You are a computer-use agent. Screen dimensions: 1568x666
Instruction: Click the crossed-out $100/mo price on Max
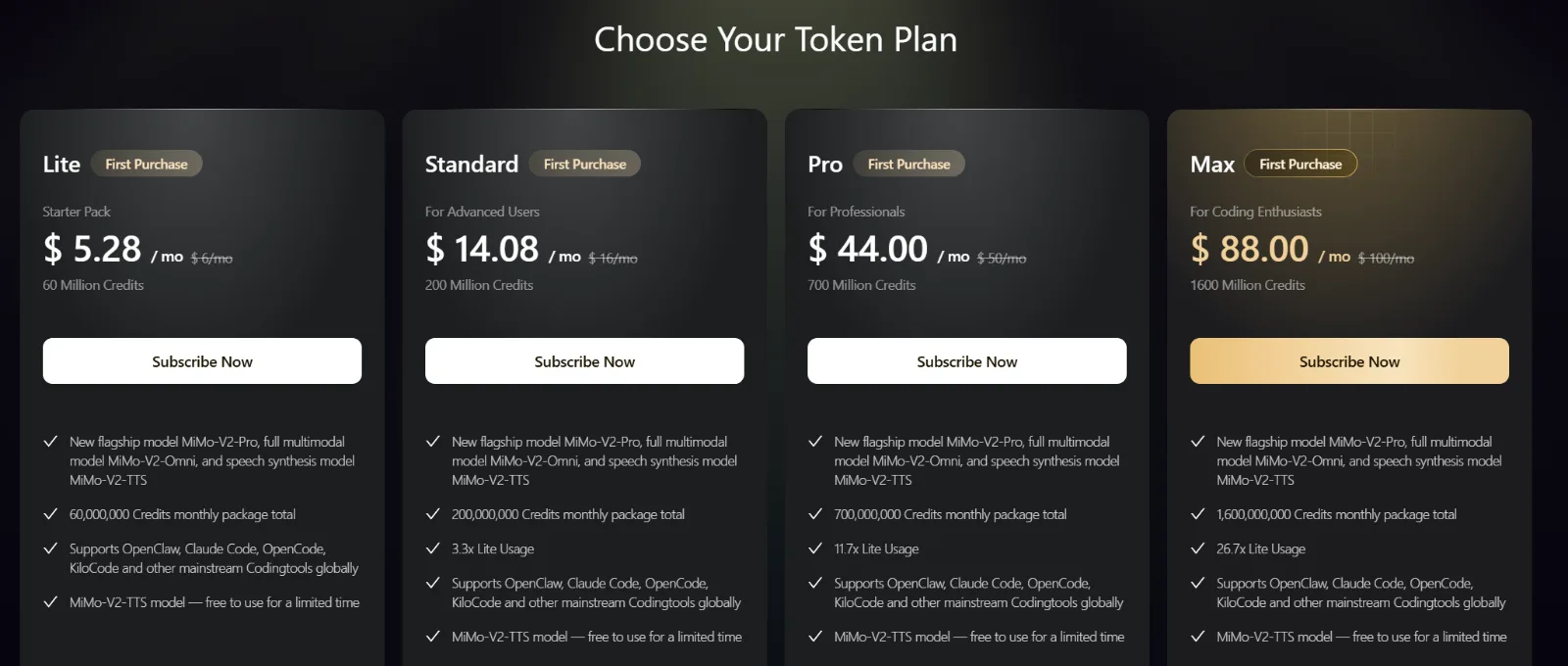point(1386,258)
